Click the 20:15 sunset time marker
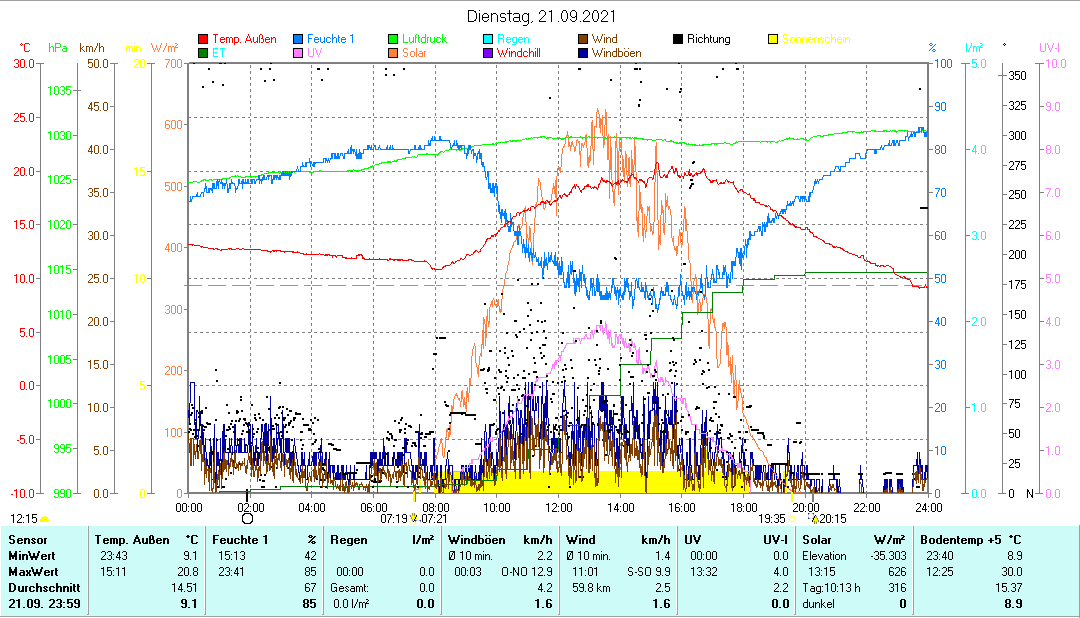Viewport: 1080px width, 618px height. tap(832, 518)
